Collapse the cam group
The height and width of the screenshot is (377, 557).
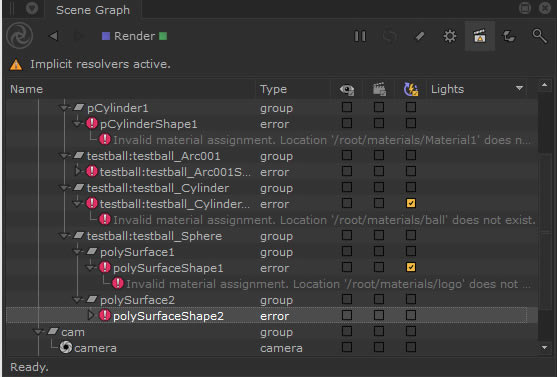[38, 332]
